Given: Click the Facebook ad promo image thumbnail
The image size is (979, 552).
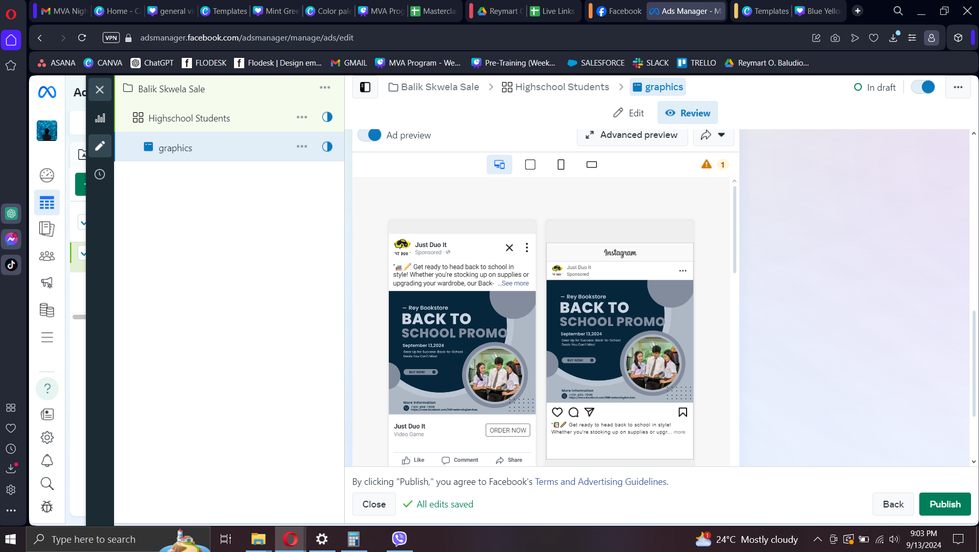Looking at the screenshot, I should click(462, 353).
